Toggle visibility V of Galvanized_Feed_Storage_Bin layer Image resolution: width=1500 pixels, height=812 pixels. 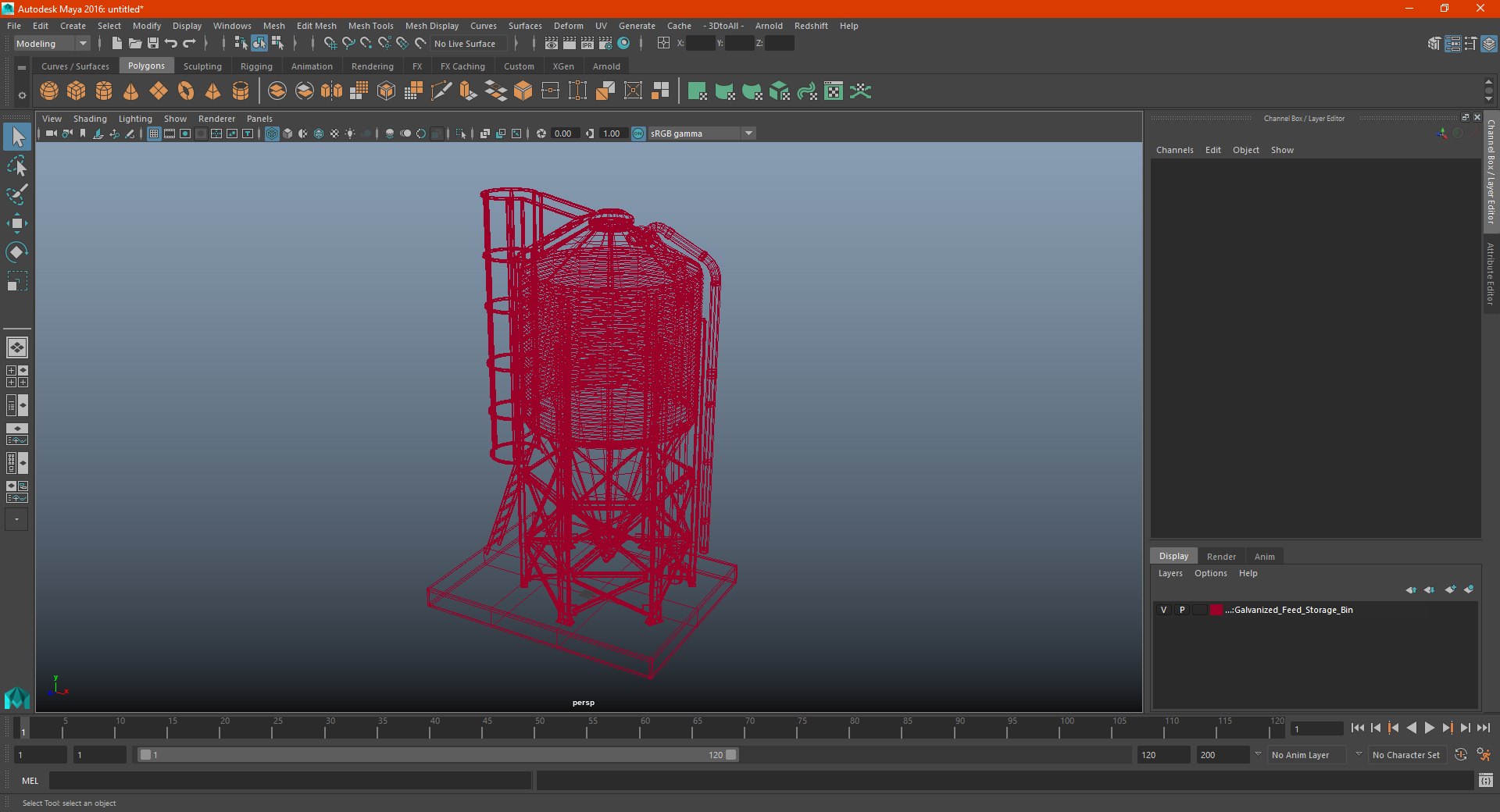coord(1163,610)
